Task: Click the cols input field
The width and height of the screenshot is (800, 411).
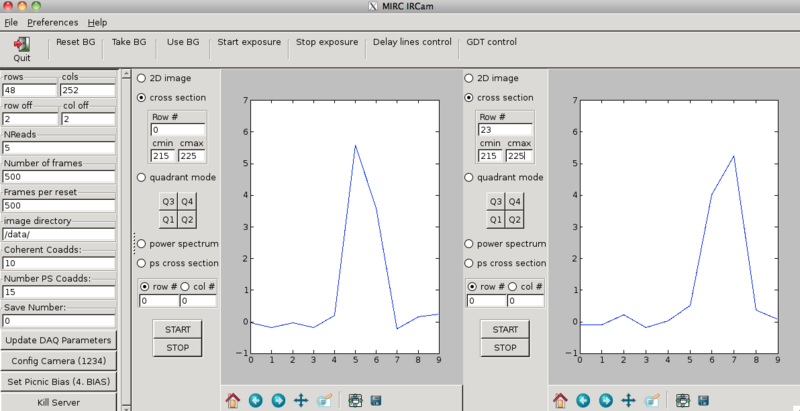Action: 88,90
